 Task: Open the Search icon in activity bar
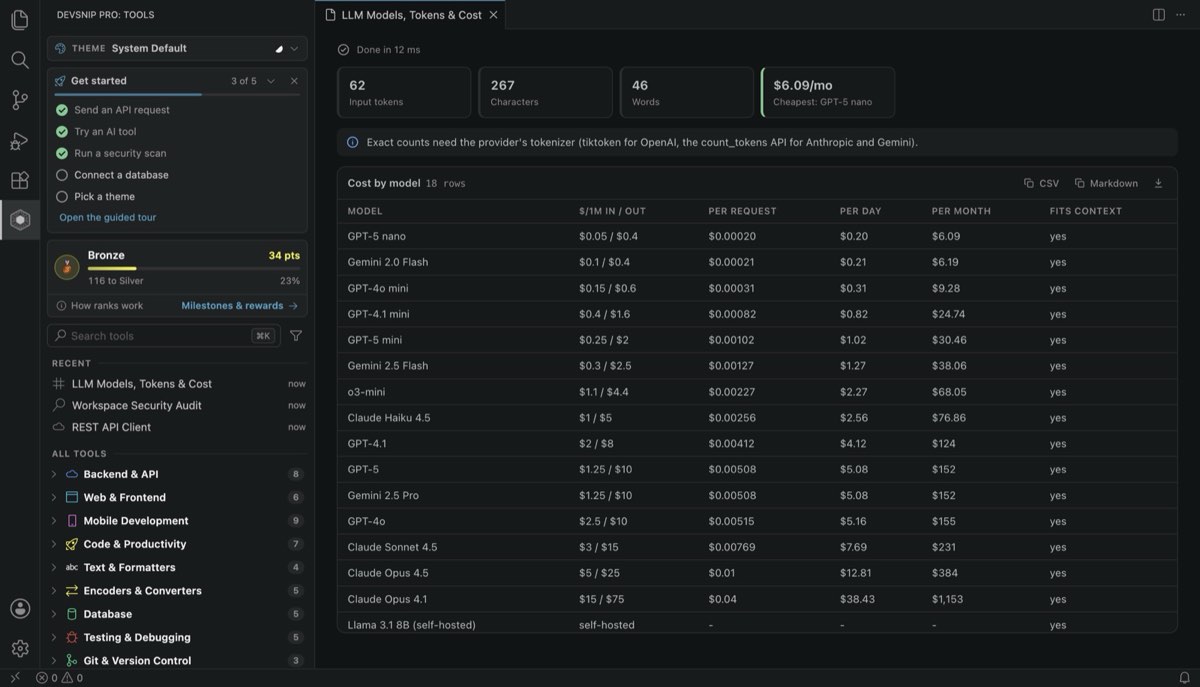(x=20, y=60)
